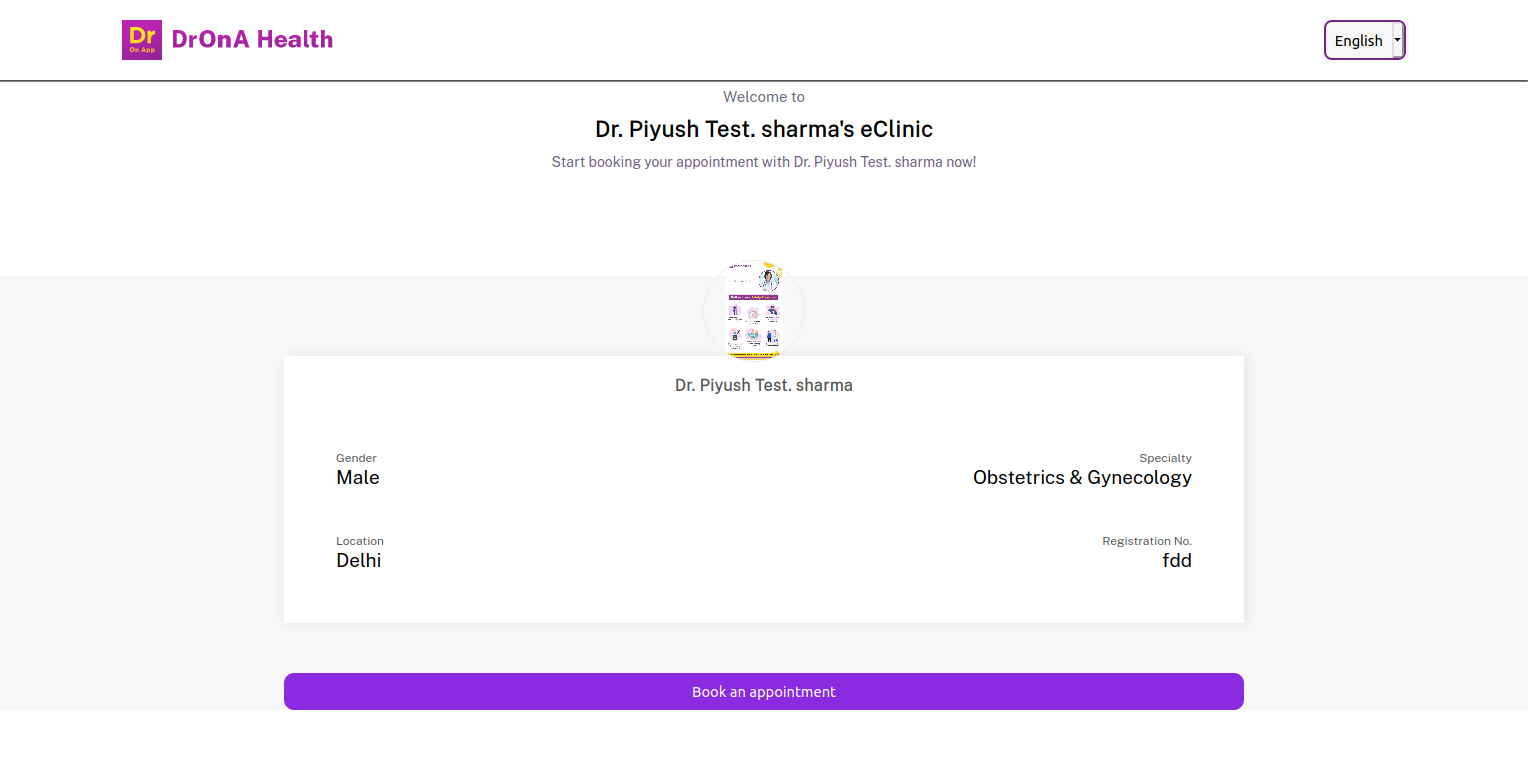Click the "Start booking your appointment" subtitle
Image resolution: width=1528 pixels, height=762 pixels.
(763, 162)
